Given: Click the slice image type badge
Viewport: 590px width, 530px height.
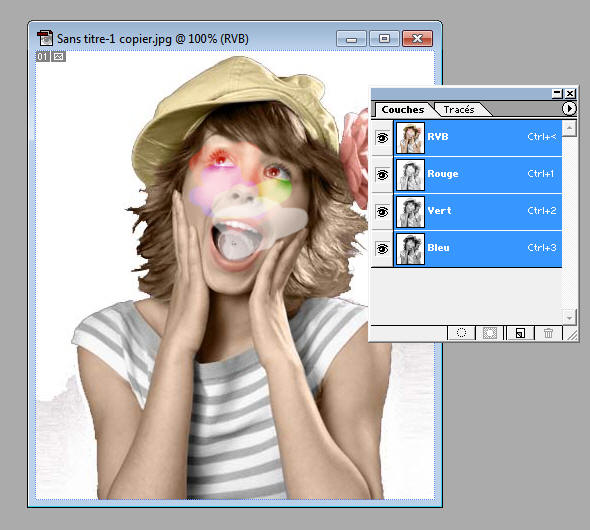Looking at the screenshot, I should (x=58, y=57).
